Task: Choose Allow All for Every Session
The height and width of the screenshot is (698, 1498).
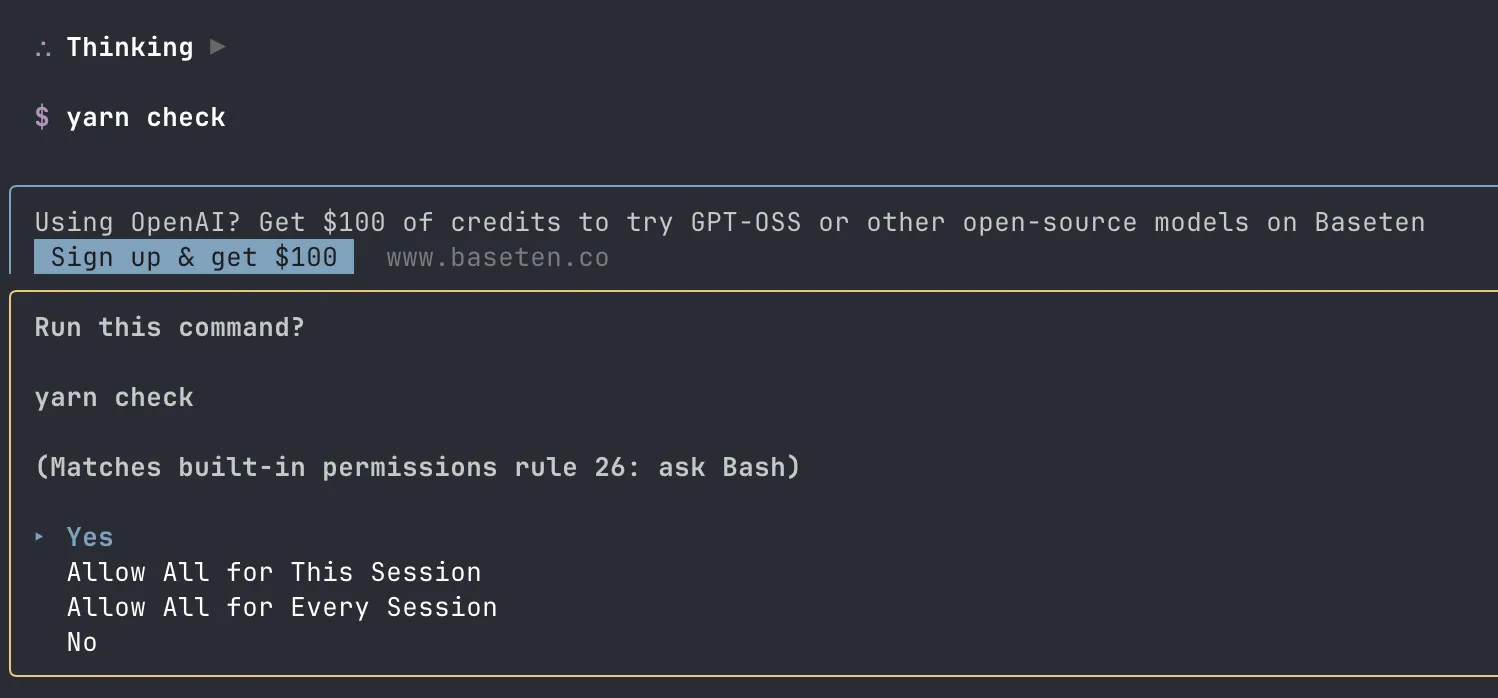Action: [282, 607]
